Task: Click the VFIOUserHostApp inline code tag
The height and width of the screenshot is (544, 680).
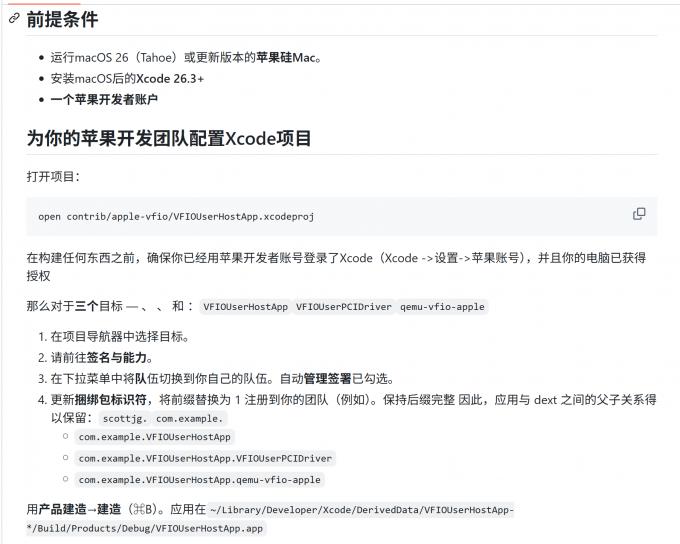Action: [x=245, y=307]
